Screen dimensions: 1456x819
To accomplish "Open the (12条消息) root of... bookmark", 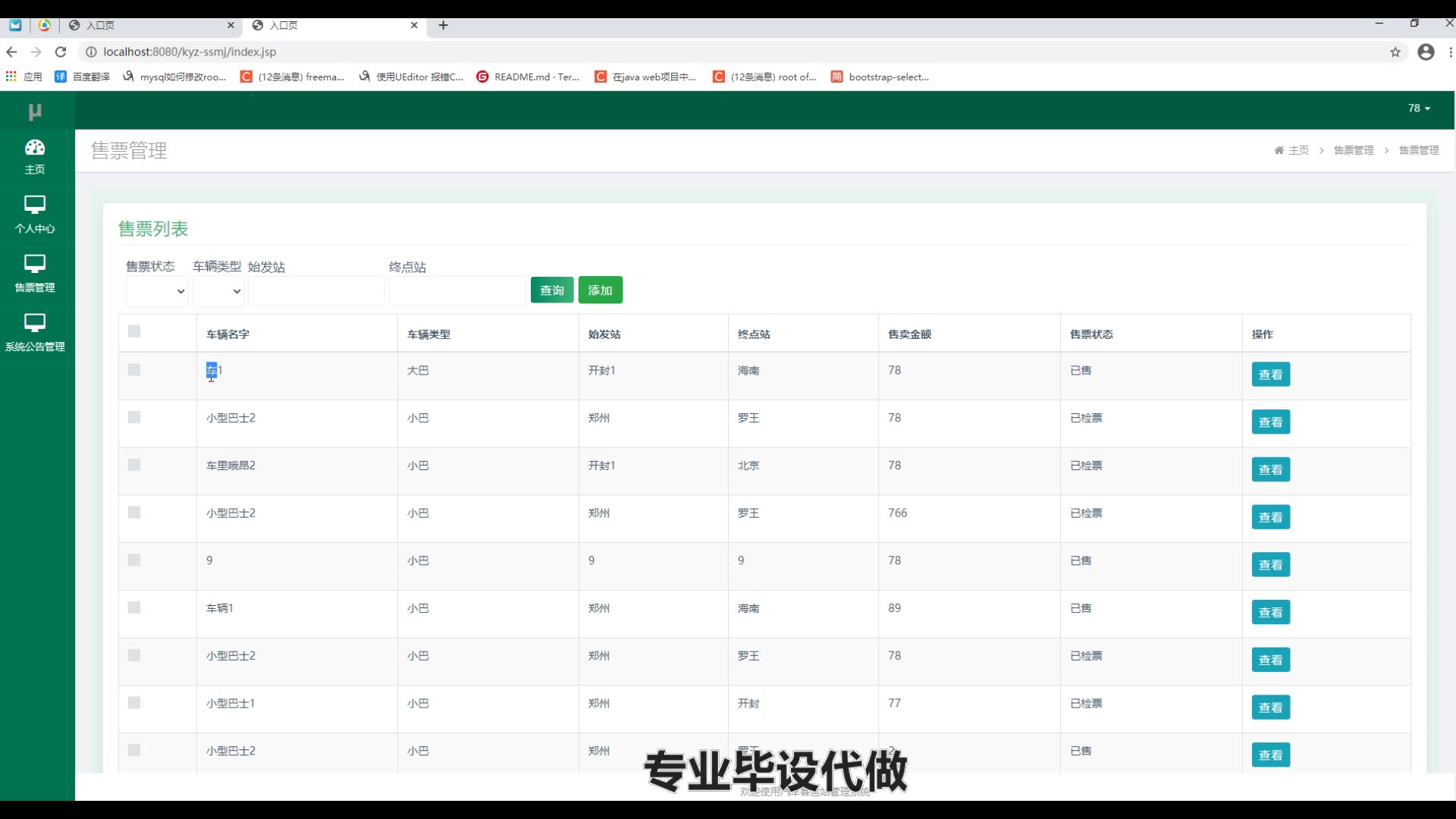I will click(x=764, y=77).
